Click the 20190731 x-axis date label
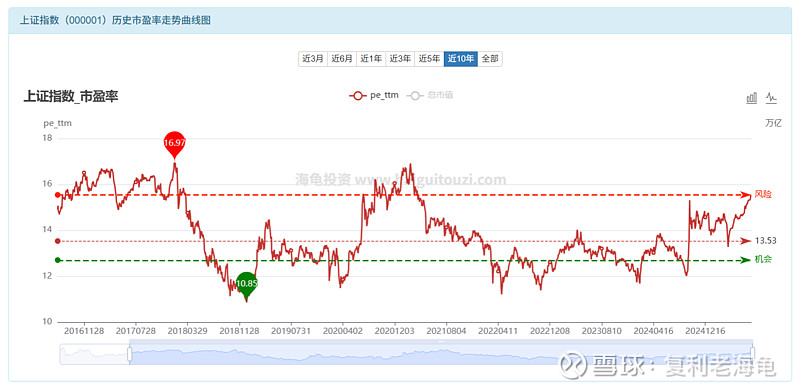800x391 pixels. 291,331
